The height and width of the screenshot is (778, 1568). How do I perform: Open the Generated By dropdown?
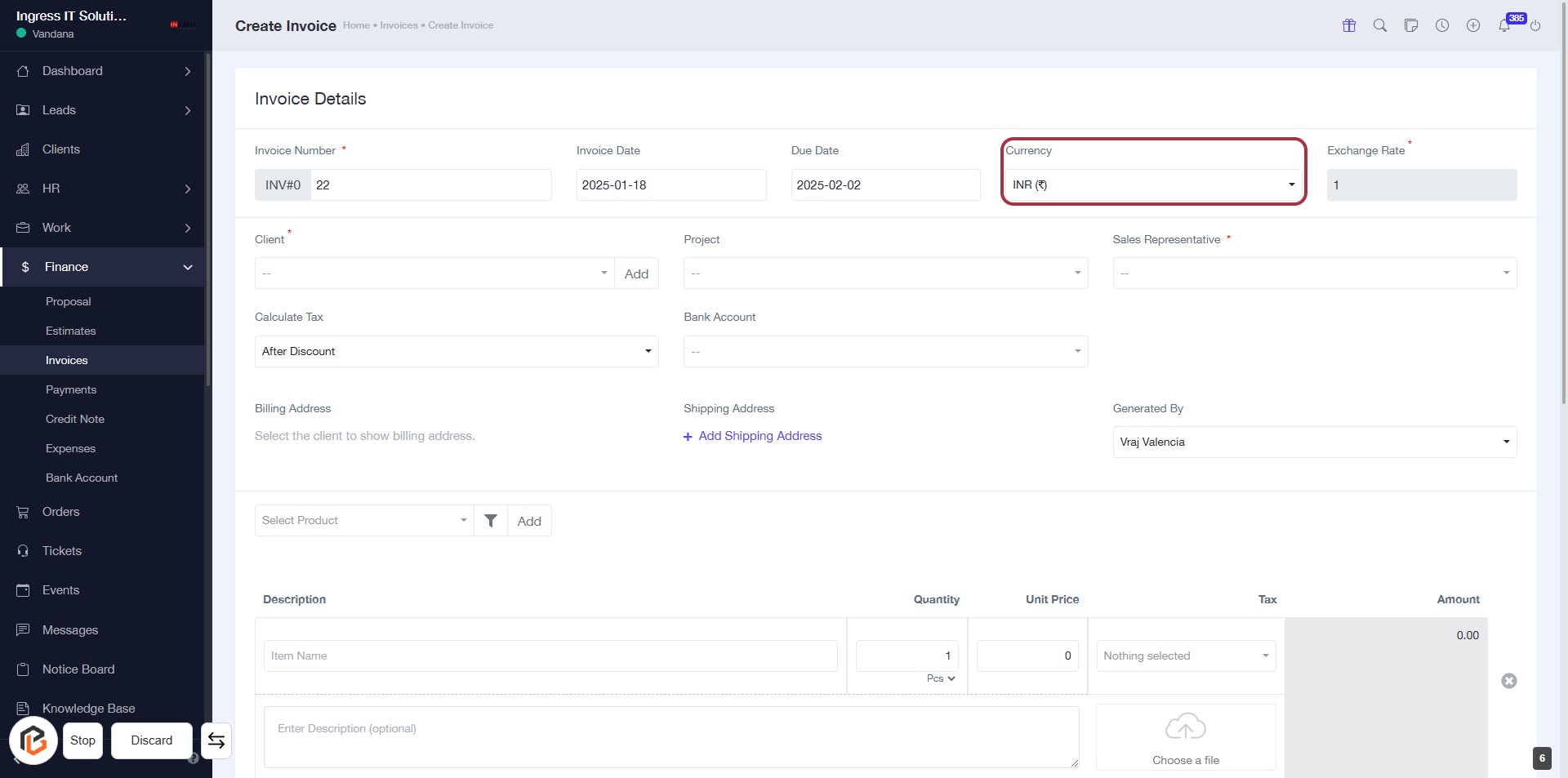point(1314,442)
